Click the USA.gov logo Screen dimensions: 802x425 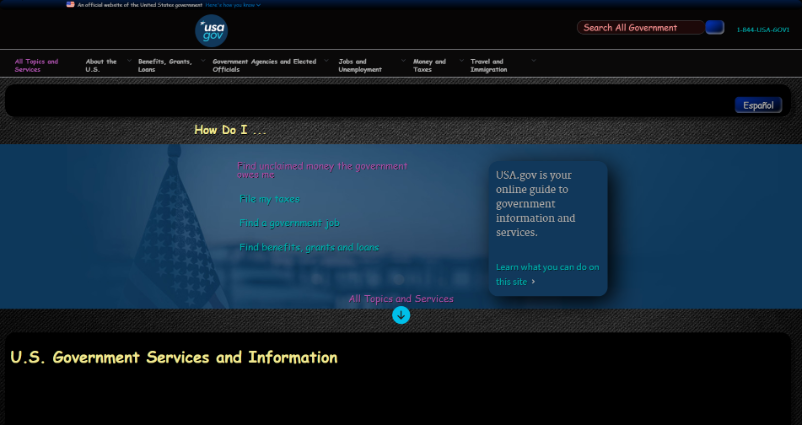tap(211, 31)
